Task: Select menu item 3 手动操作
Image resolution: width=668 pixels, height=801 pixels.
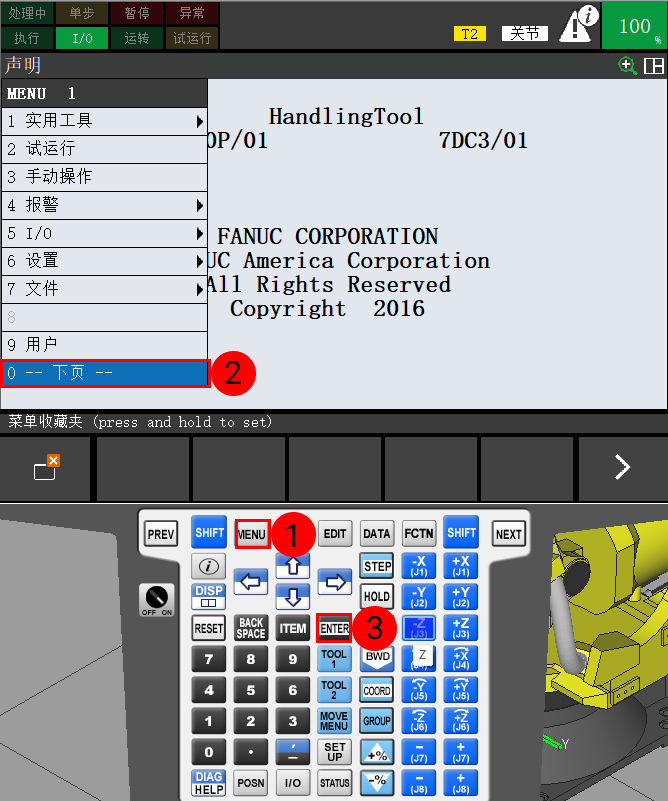Action: click(x=105, y=177)
